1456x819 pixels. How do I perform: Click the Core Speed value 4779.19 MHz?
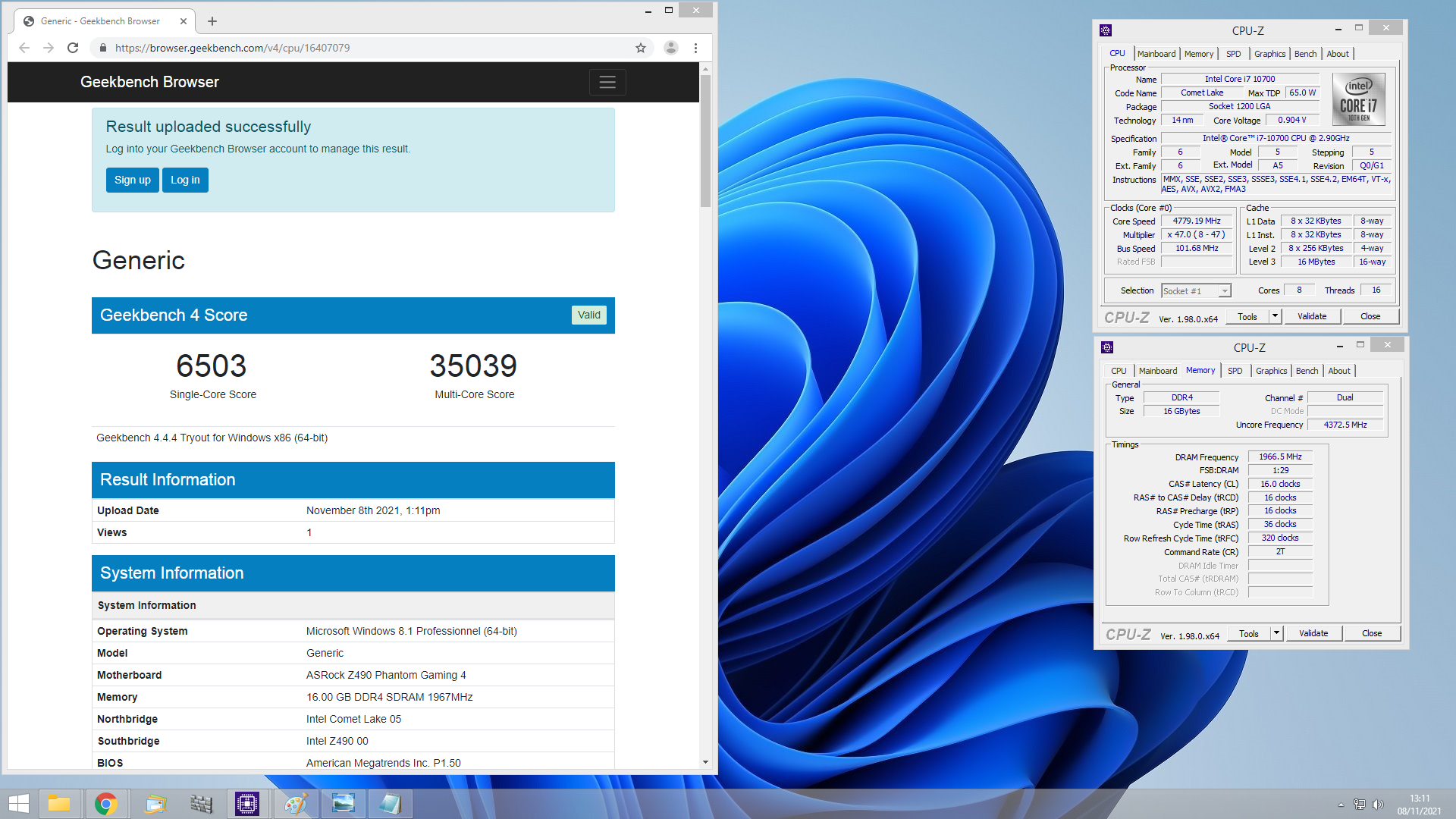point(1197,221)
